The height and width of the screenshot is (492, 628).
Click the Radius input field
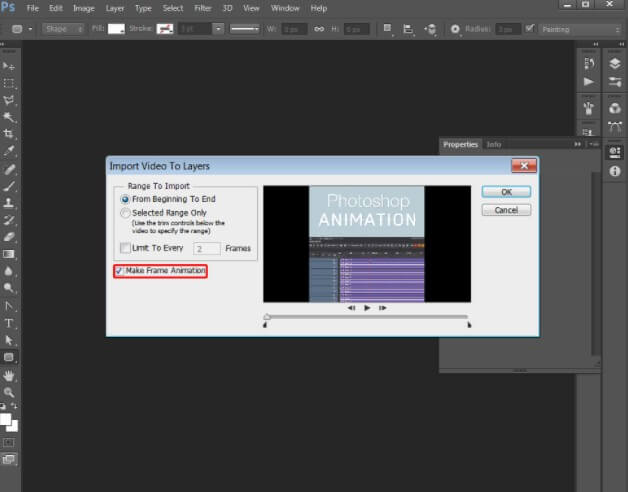(x=508, y=29)
